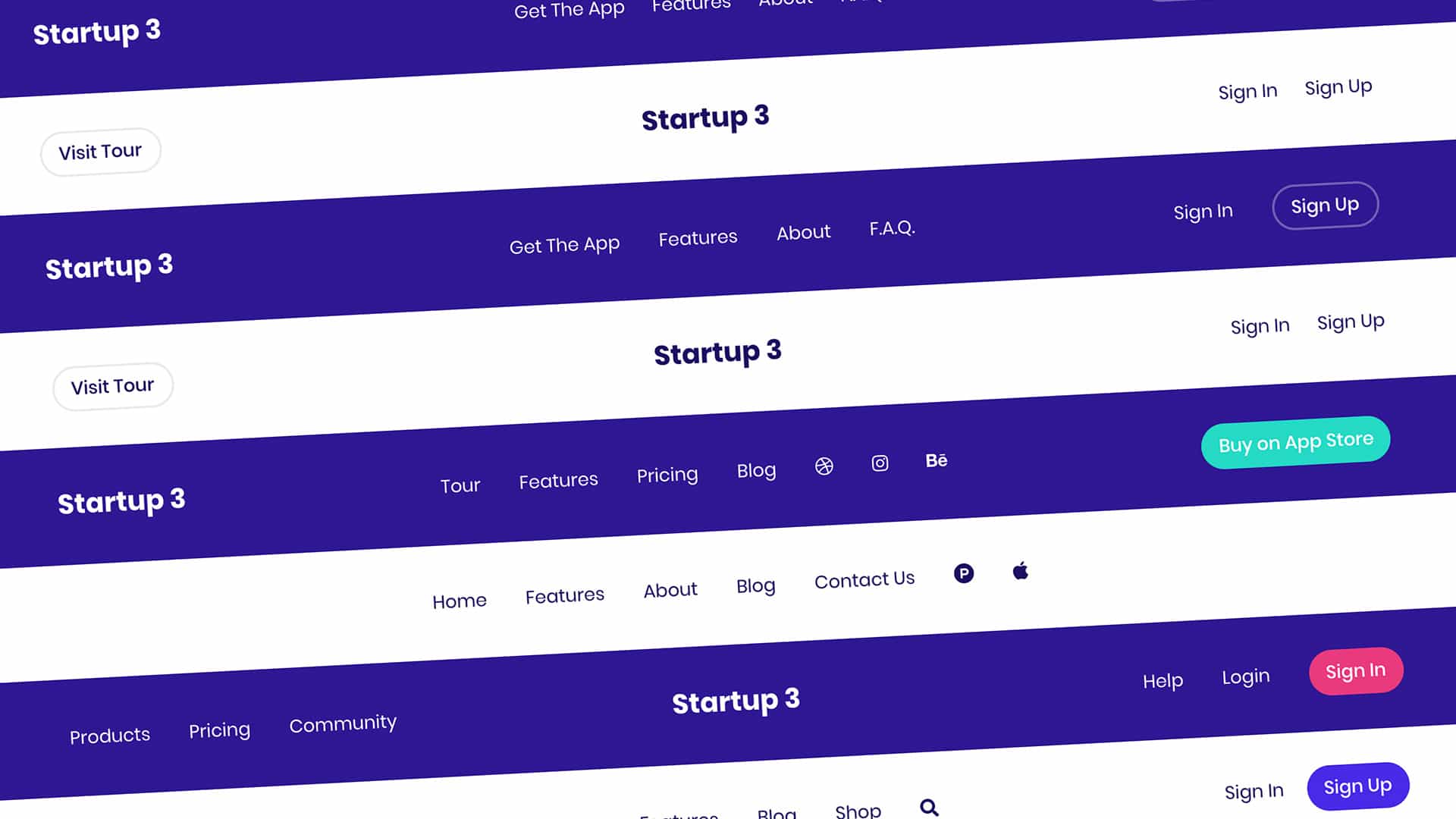Click the green Buy on App Store button

point(1296,441)
